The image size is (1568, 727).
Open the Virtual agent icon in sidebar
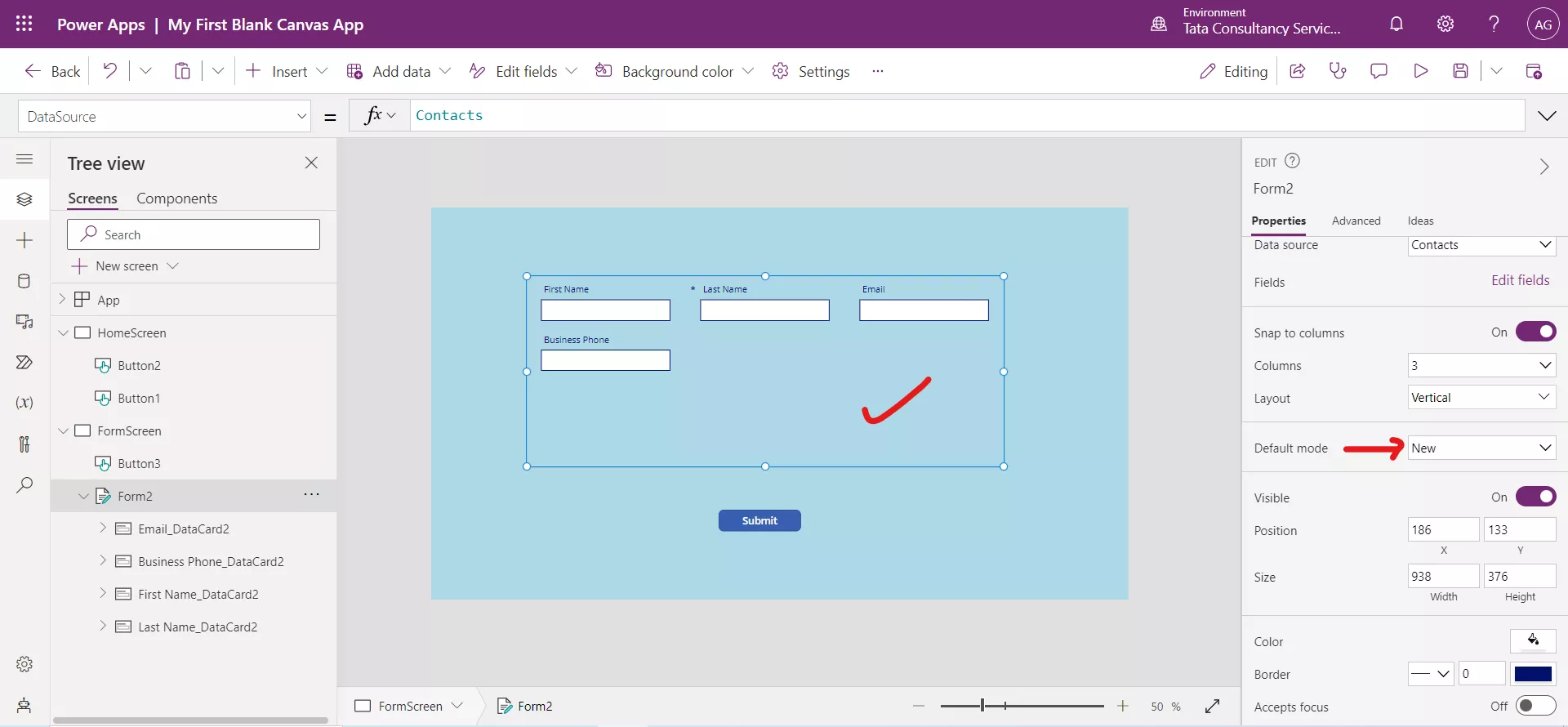point(24,705)
